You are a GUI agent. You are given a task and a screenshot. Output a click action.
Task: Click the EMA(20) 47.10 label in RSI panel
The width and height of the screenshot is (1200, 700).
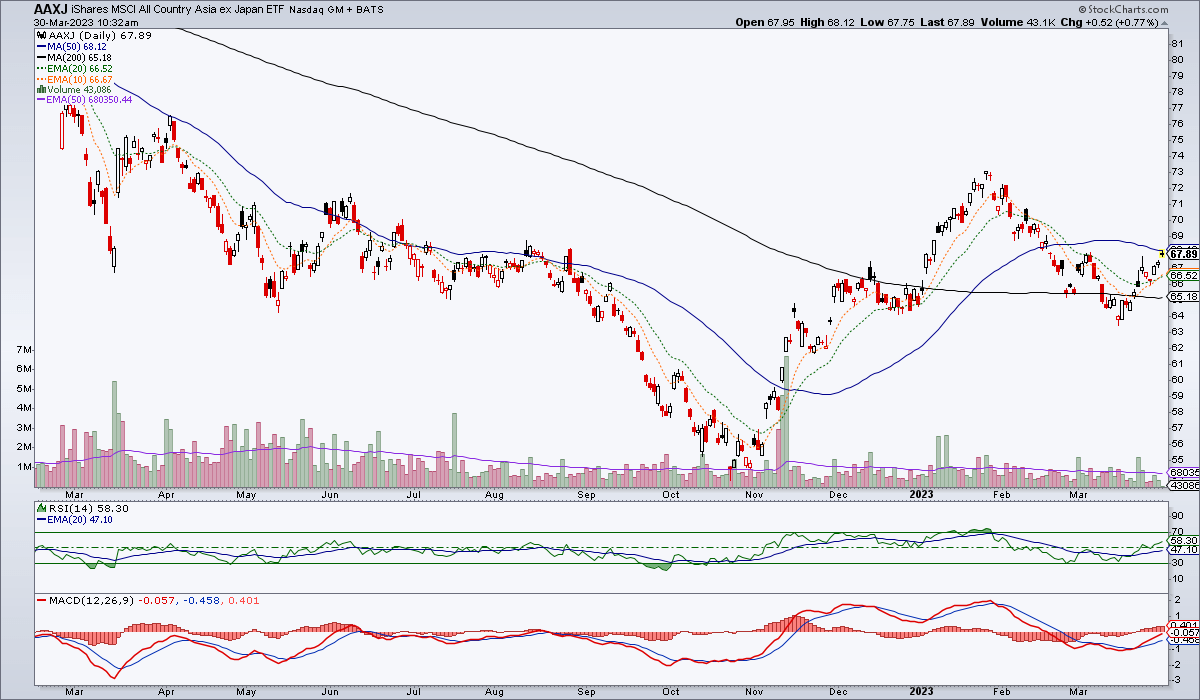pos(73,520)
